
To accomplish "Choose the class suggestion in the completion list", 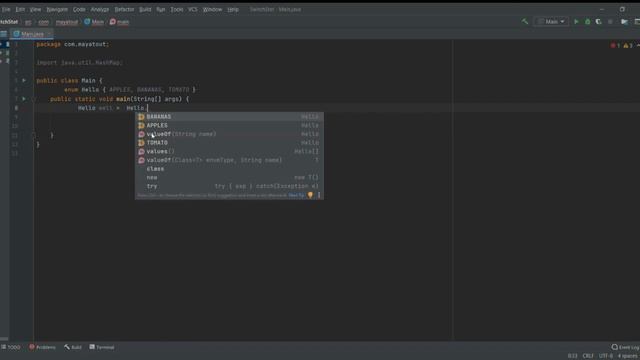I will [229, 169].
